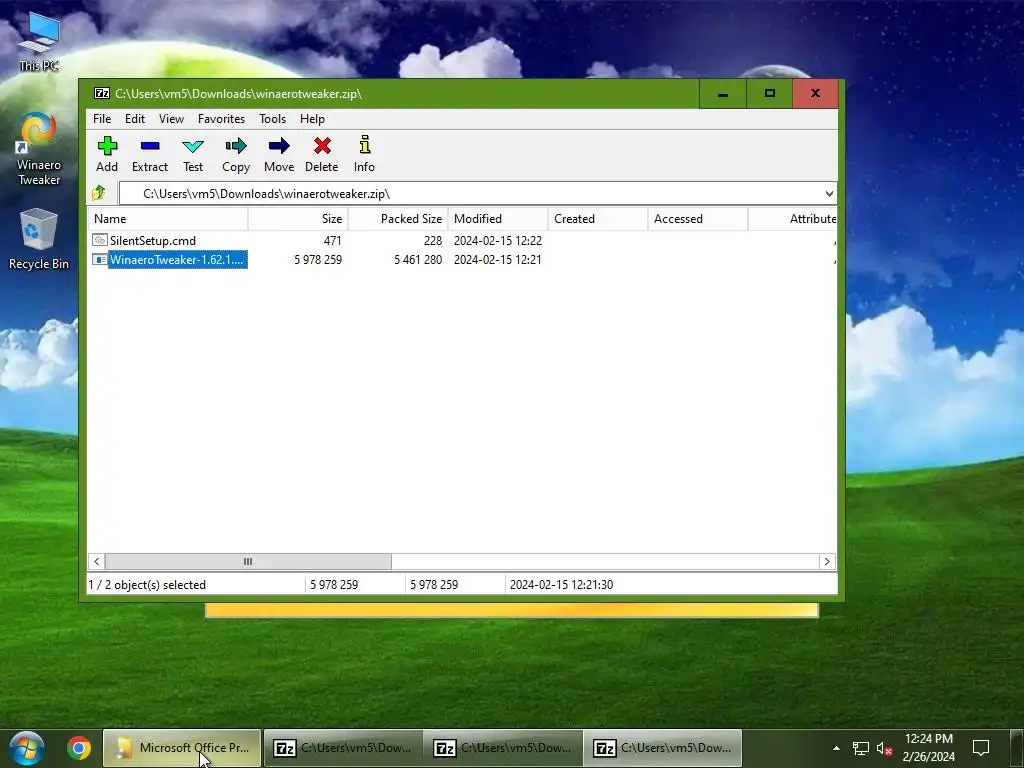The height and width of the screenshot is (768, 1024).
Task: Open the Help menu
Action: (312, 119)
